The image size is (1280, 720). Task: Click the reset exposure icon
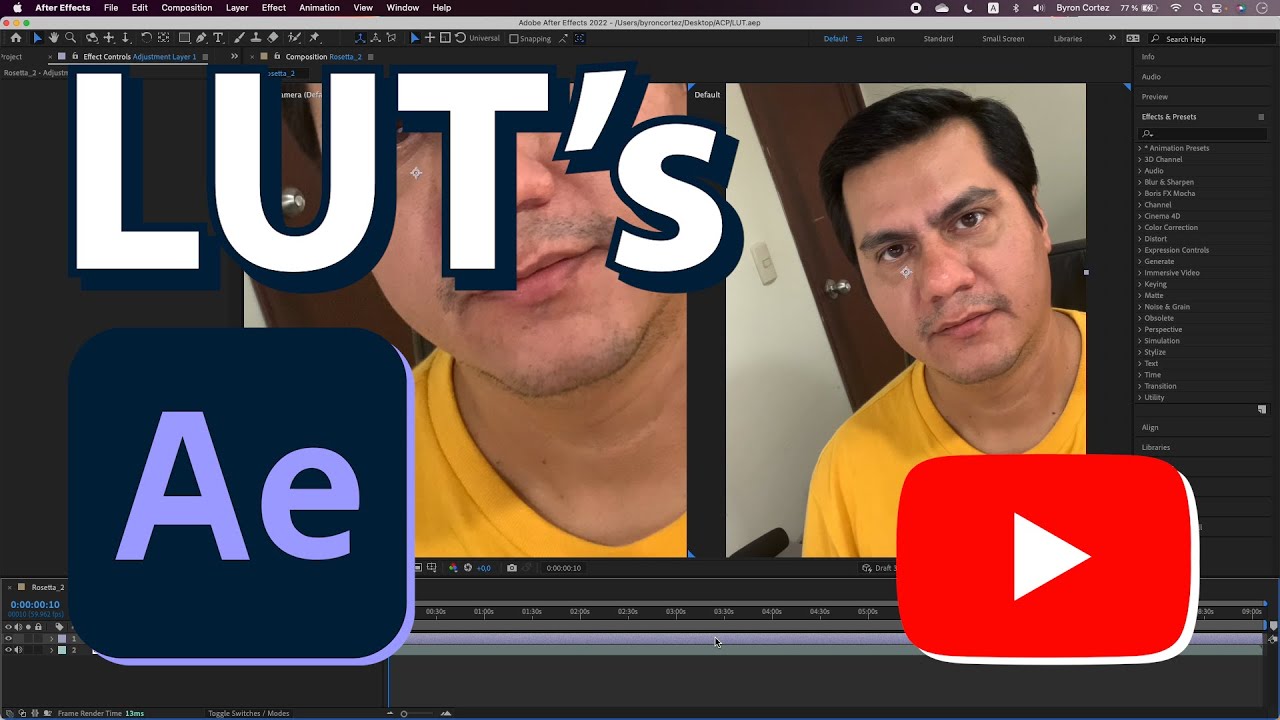tap(468, 568)
